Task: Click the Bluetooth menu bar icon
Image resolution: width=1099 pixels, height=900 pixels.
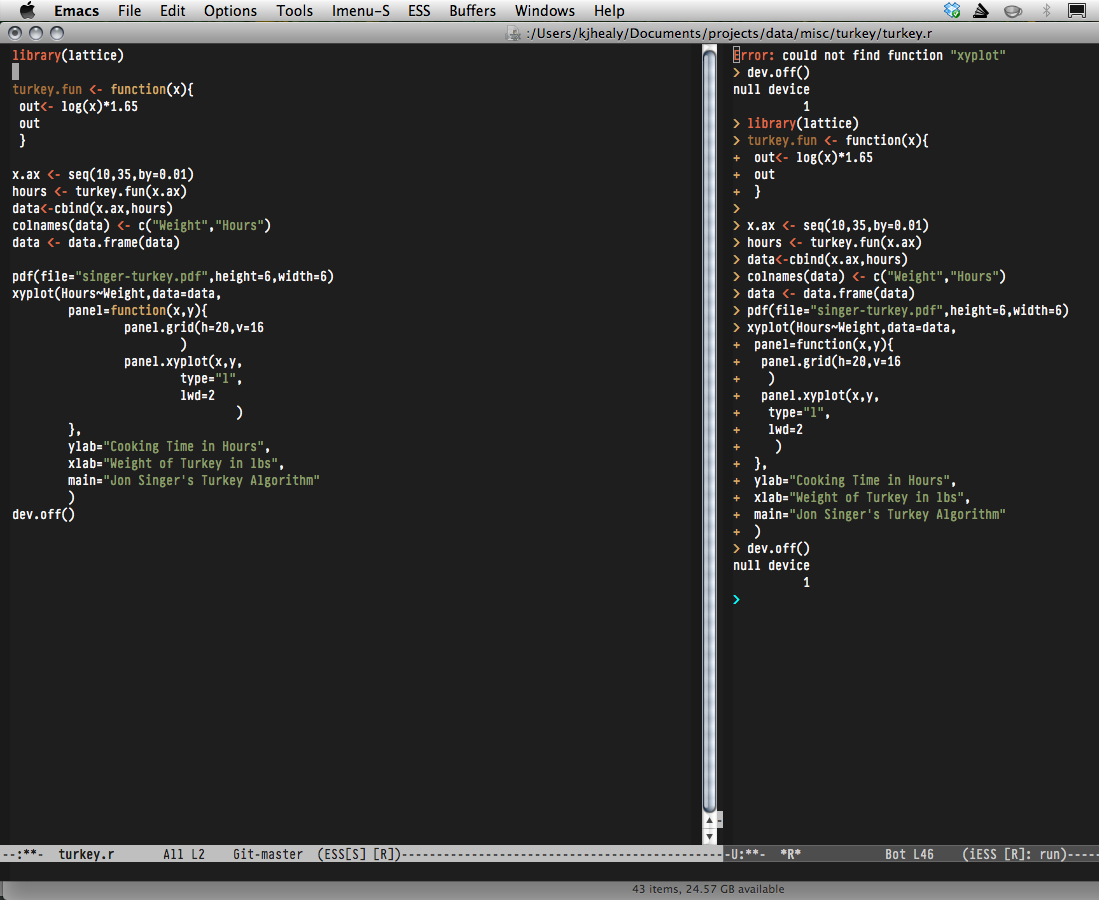Action: pos(1046,11)
